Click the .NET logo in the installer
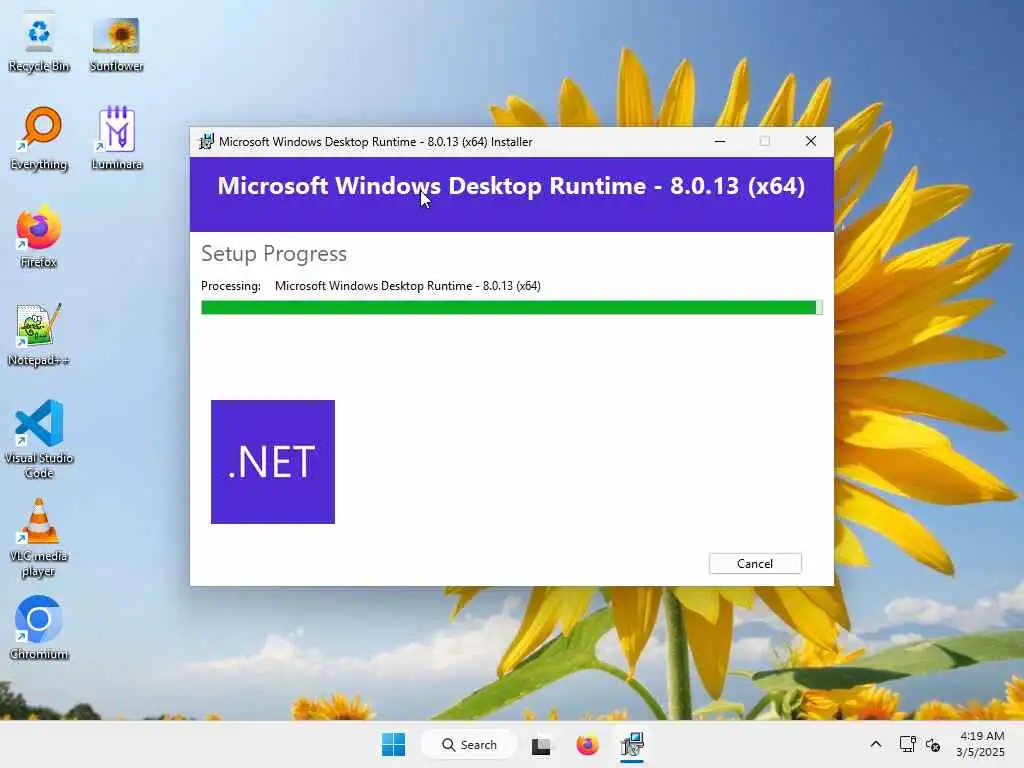1024x768 pixels. (x=273, y=462)
